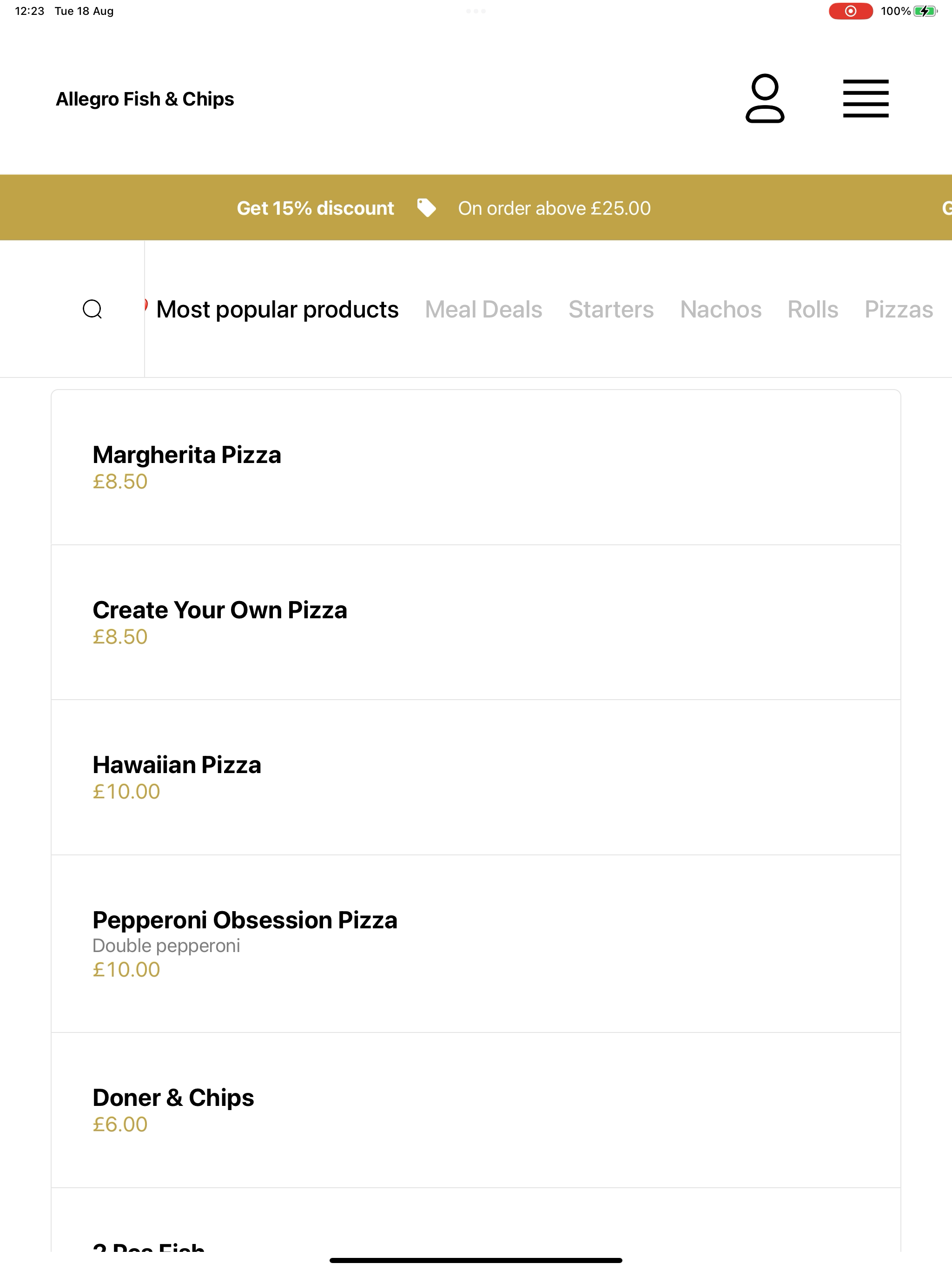Open the hamburger menu

(865, 98)
